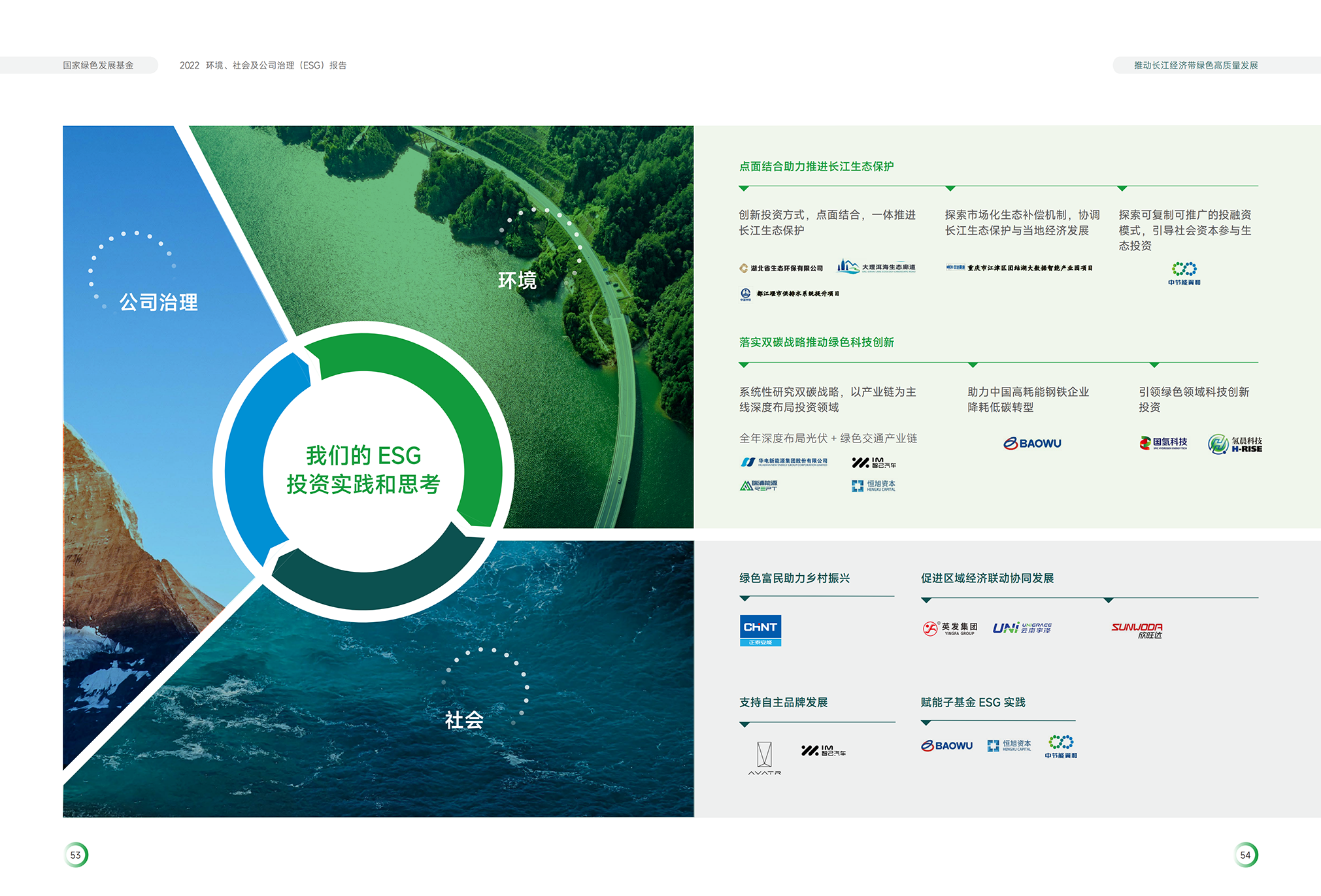Select the 公司治理 section label
Image resolution: width=1321 pixels, height=896 pixels.
158,302
